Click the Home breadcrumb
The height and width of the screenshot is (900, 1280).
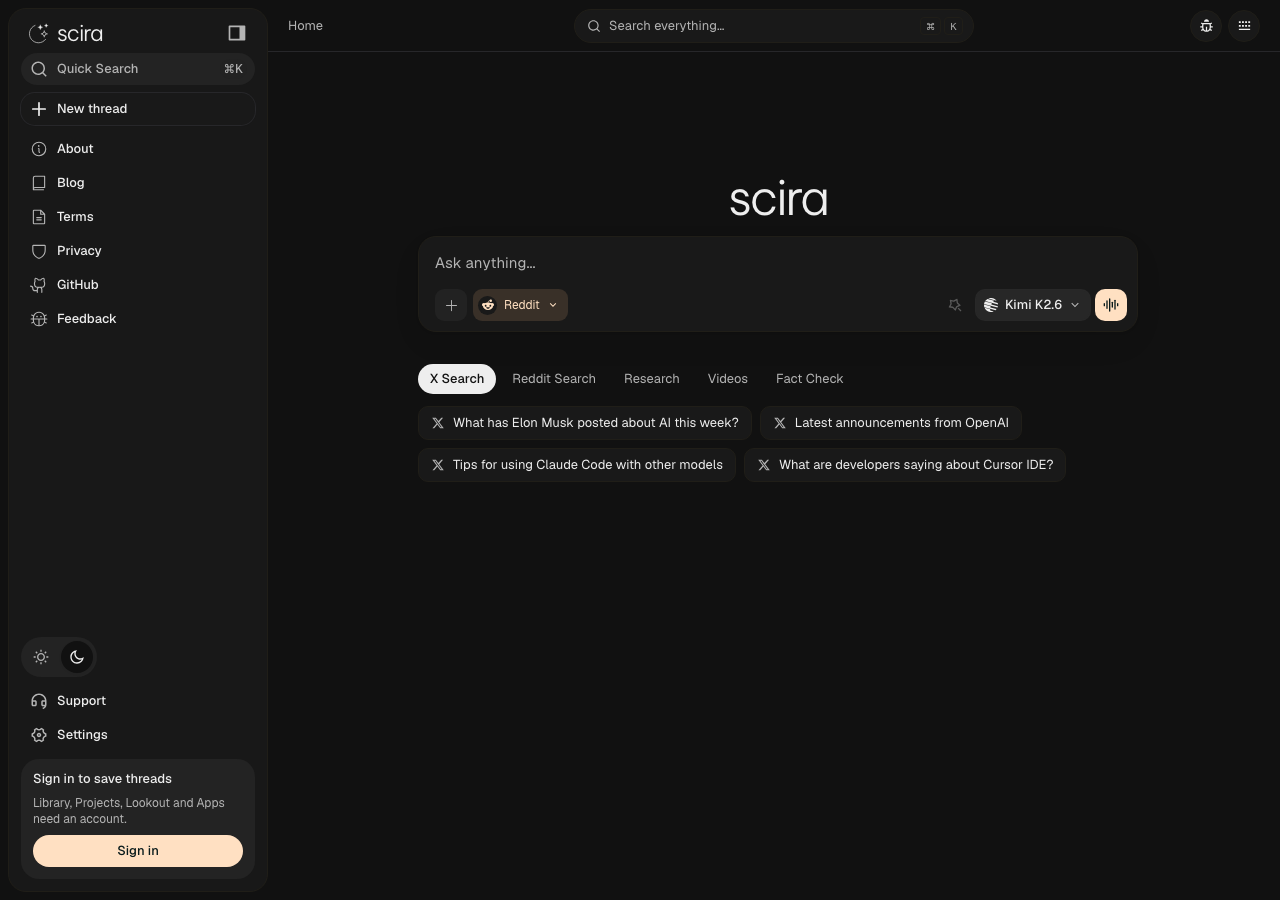pos(305,26)
